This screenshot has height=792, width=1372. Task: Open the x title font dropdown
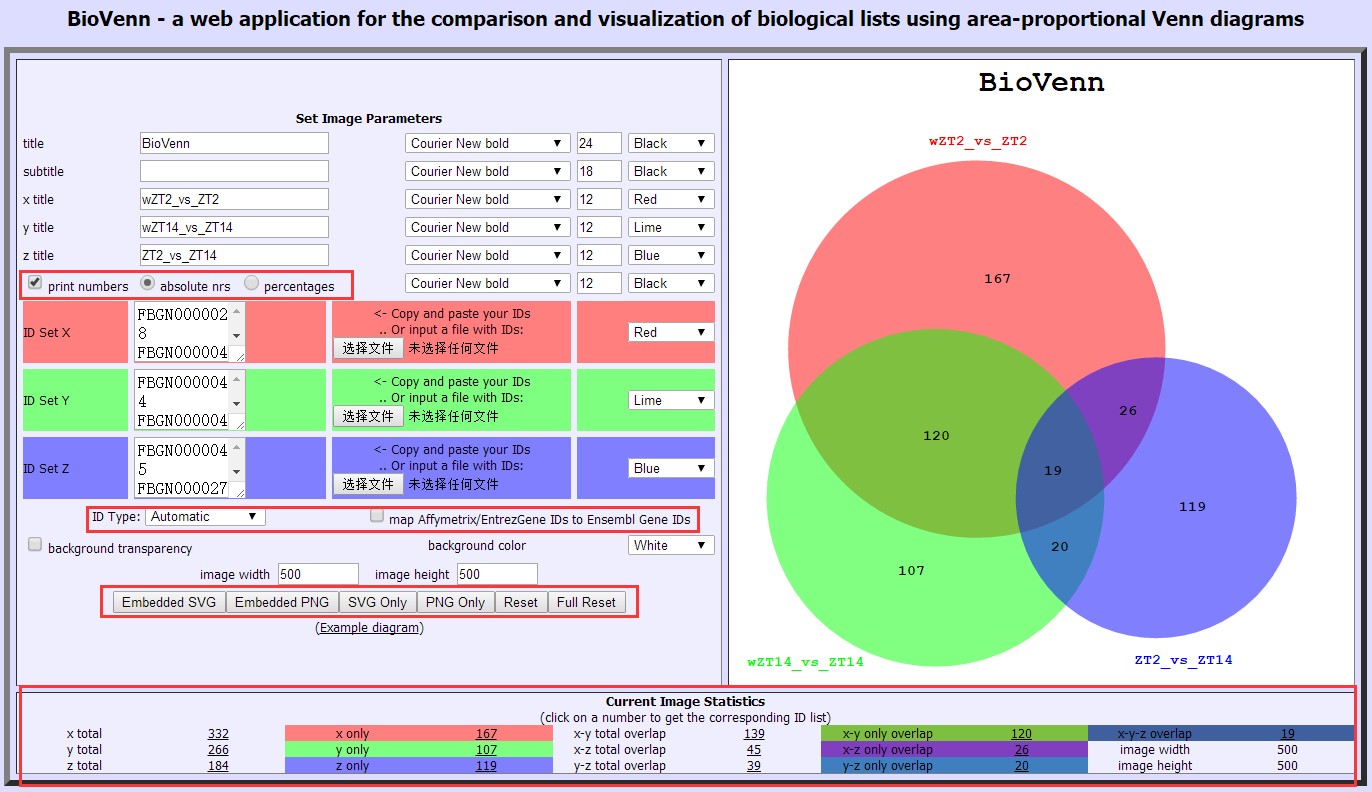pos(487,199)
